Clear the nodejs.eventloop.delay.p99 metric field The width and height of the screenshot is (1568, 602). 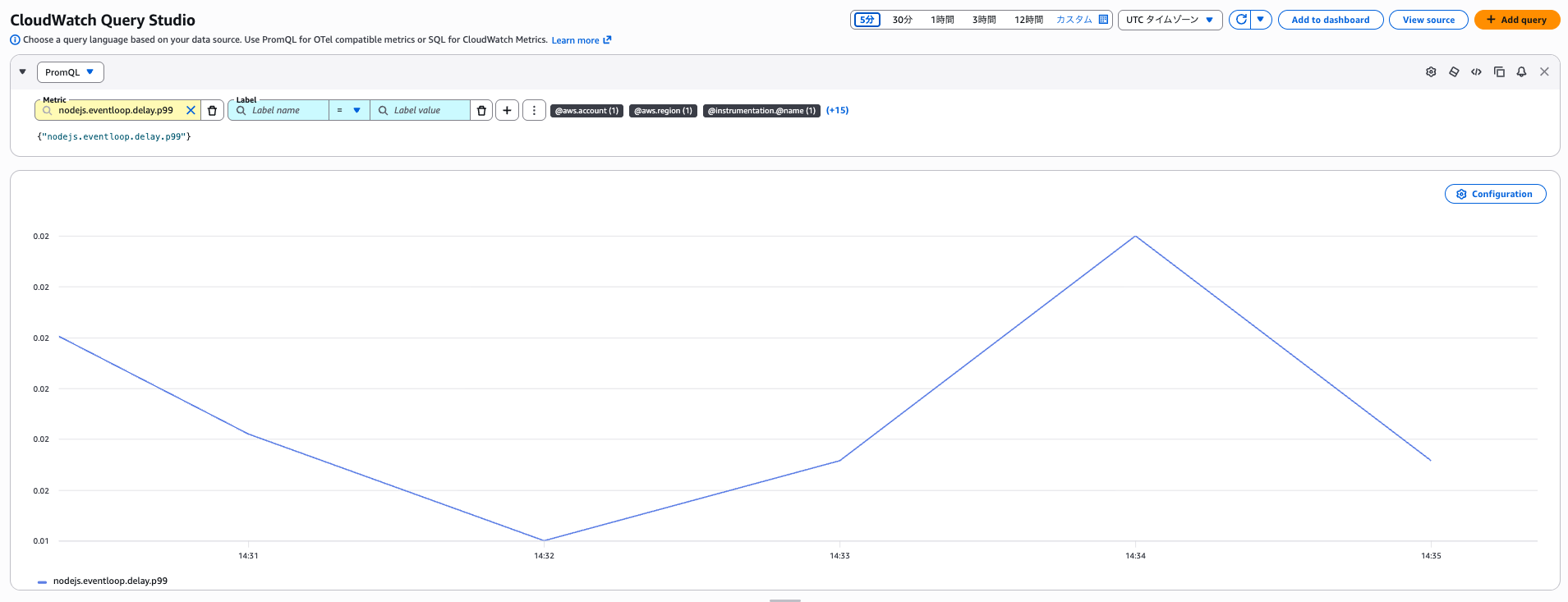(x=191, y=110)
